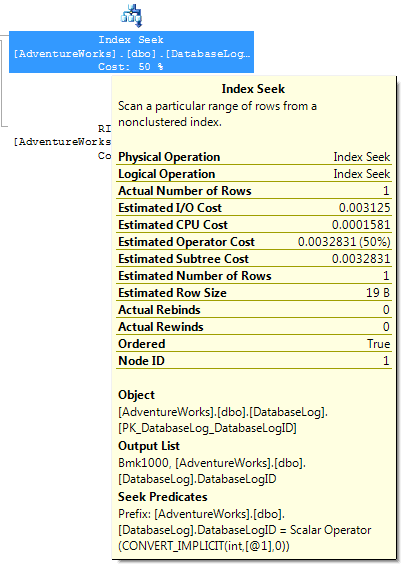The height and width of the screenshot is (568, 401).
Task: Click the Object section heading
Action: pos(136,395)
